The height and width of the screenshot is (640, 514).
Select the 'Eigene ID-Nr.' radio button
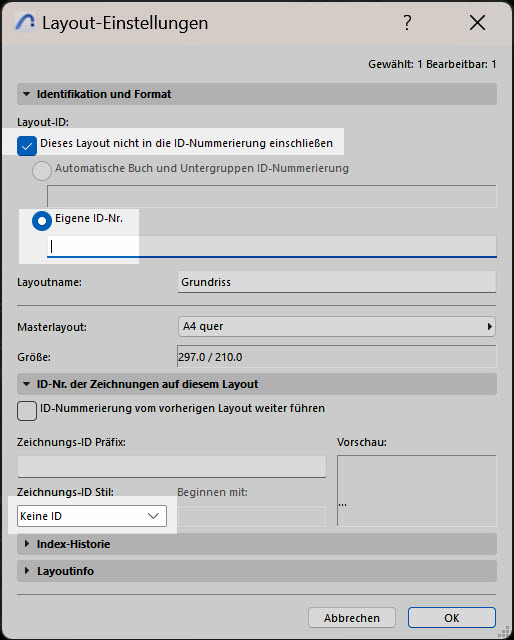click(42, 221)
